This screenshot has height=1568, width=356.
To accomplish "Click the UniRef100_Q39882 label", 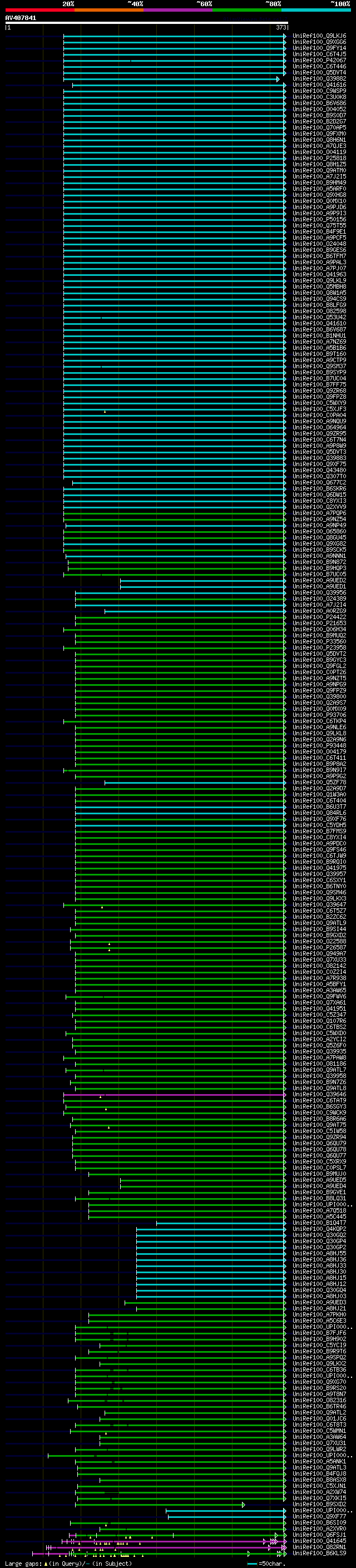I will tap(319, 78).
